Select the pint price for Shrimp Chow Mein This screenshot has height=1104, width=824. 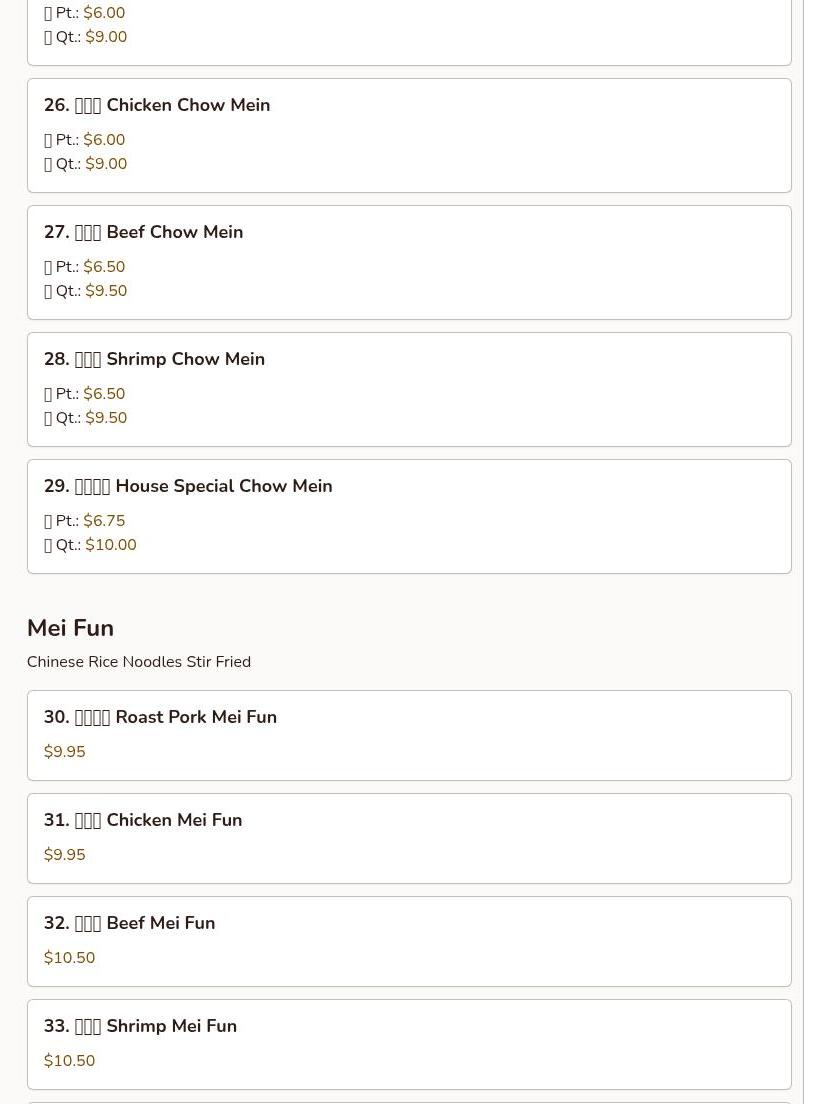[x=104, y=395]
